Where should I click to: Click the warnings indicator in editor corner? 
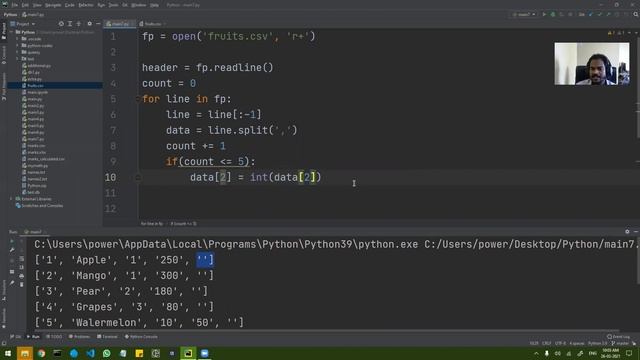[615, 33]
